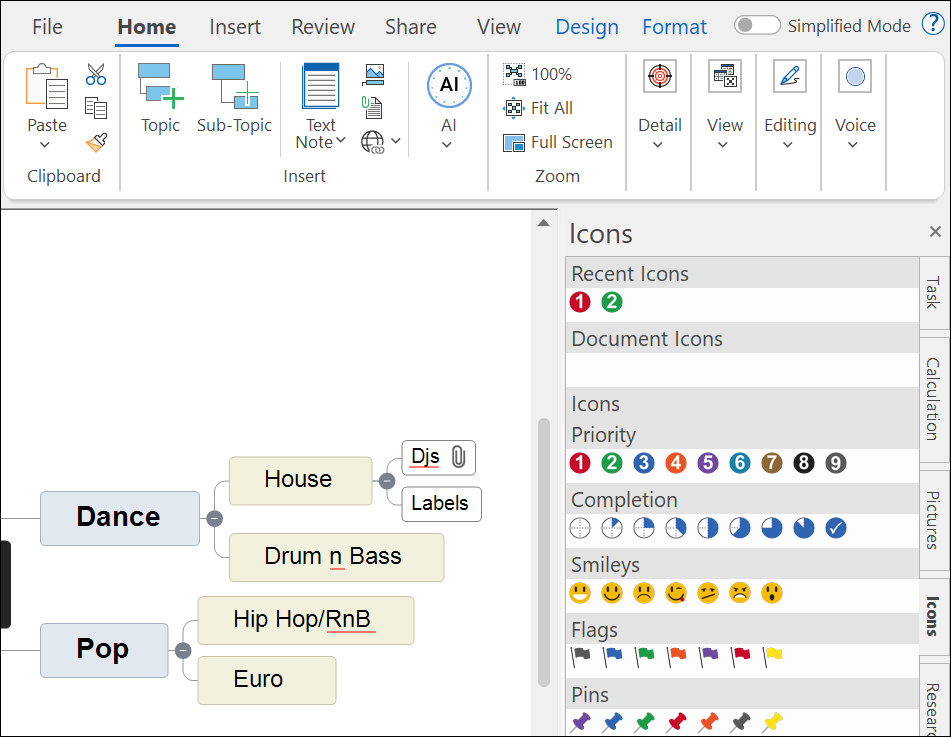Insert a new Topic

(159, 95)
